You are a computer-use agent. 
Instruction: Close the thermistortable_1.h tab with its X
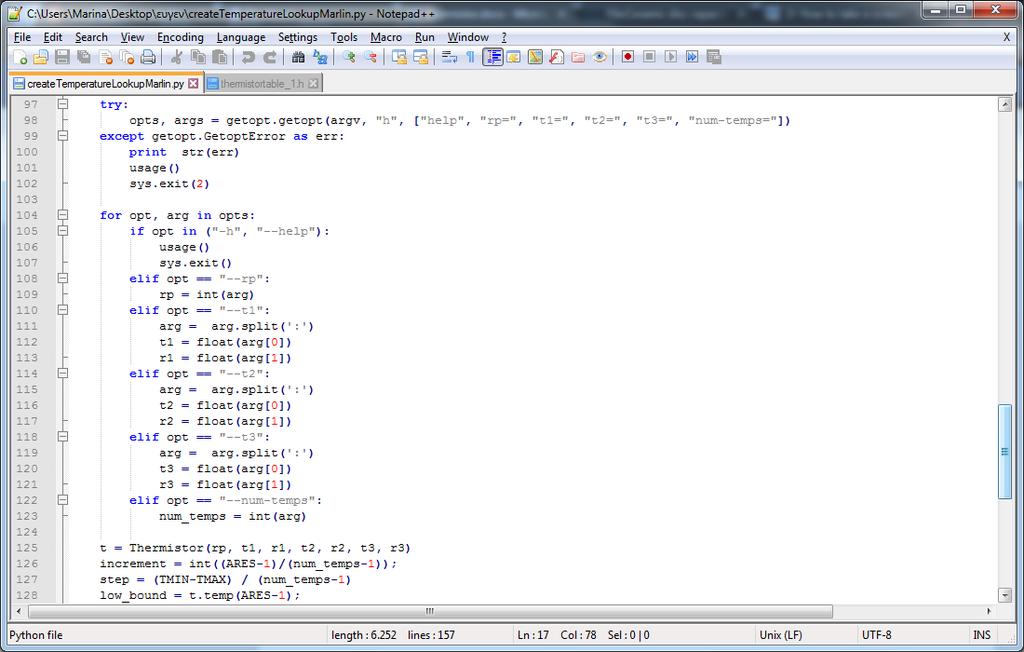313,84
